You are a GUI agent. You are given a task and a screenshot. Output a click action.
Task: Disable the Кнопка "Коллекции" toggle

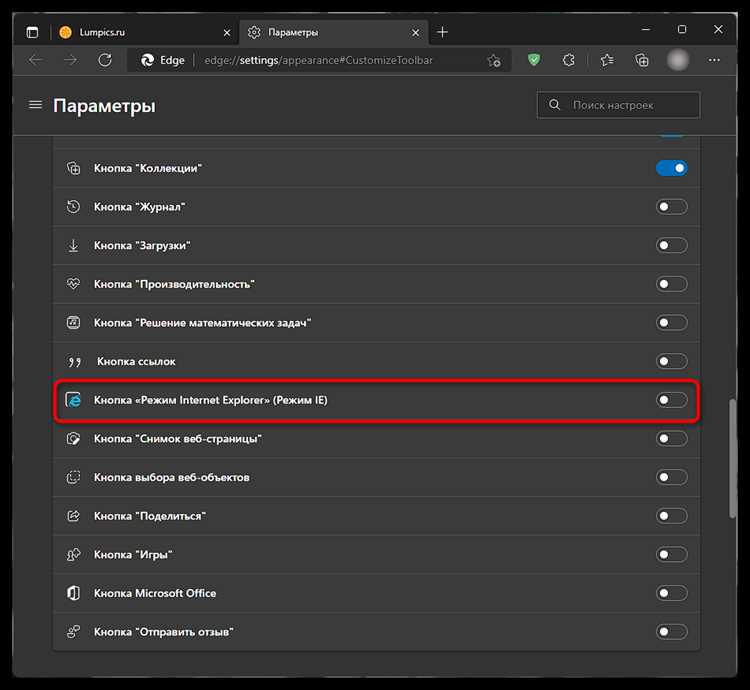click(672, 168)
